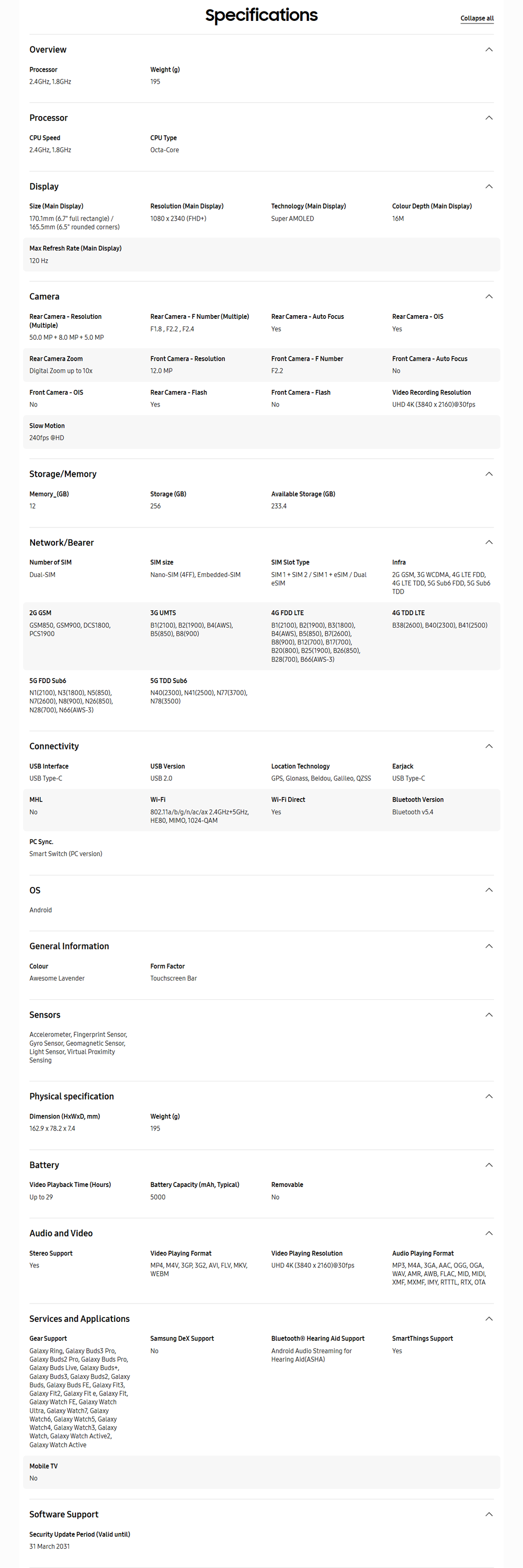
Task: Collapse the Services and Applications chevron
Action: [x=488, y=1319]
